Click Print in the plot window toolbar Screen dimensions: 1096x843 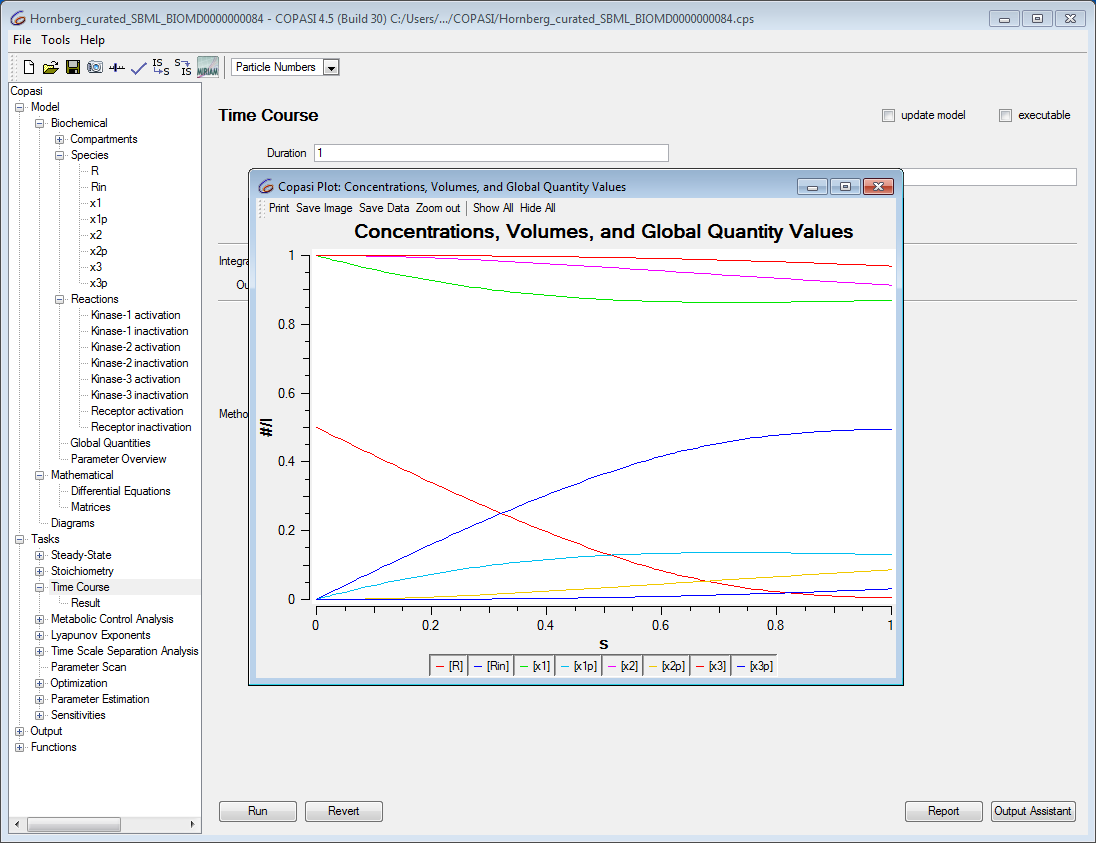279,208
